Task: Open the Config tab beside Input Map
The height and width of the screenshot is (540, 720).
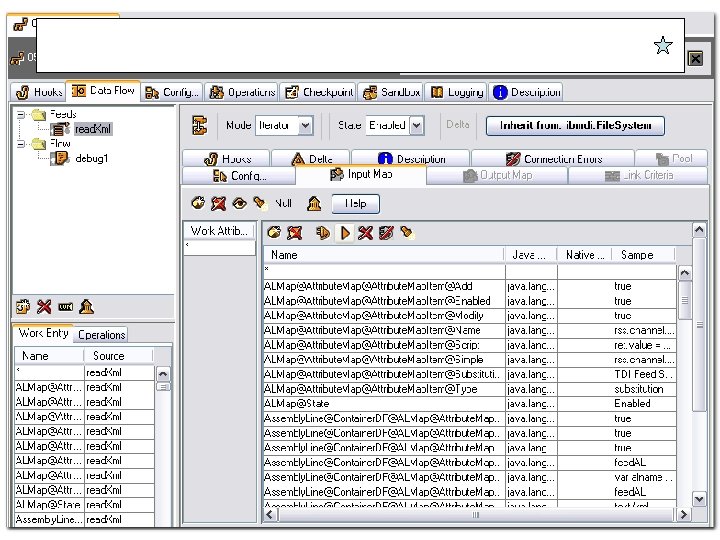Action: (239, 176)
